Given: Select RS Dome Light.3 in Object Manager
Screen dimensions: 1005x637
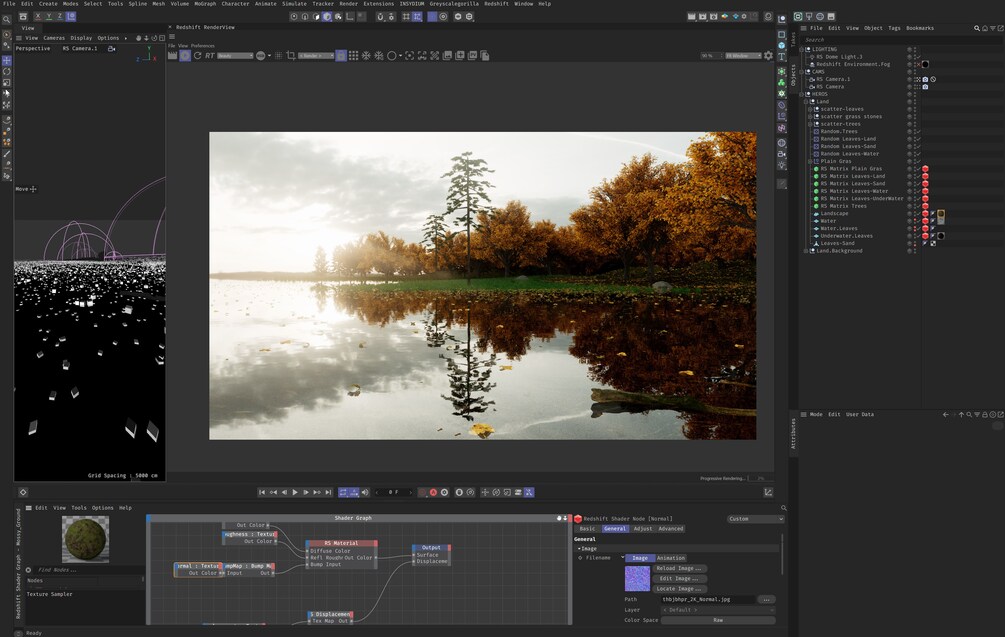Looking at the screenshot, I should pyautogui.click(x=839, y=57).
